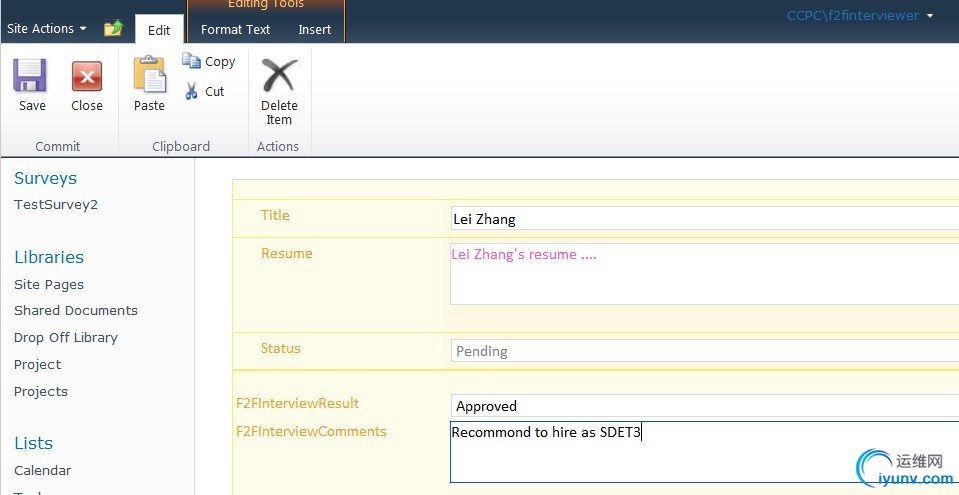959x495 pixels.
Task: Click the red Close icon in ribbon
Action: 87,76
